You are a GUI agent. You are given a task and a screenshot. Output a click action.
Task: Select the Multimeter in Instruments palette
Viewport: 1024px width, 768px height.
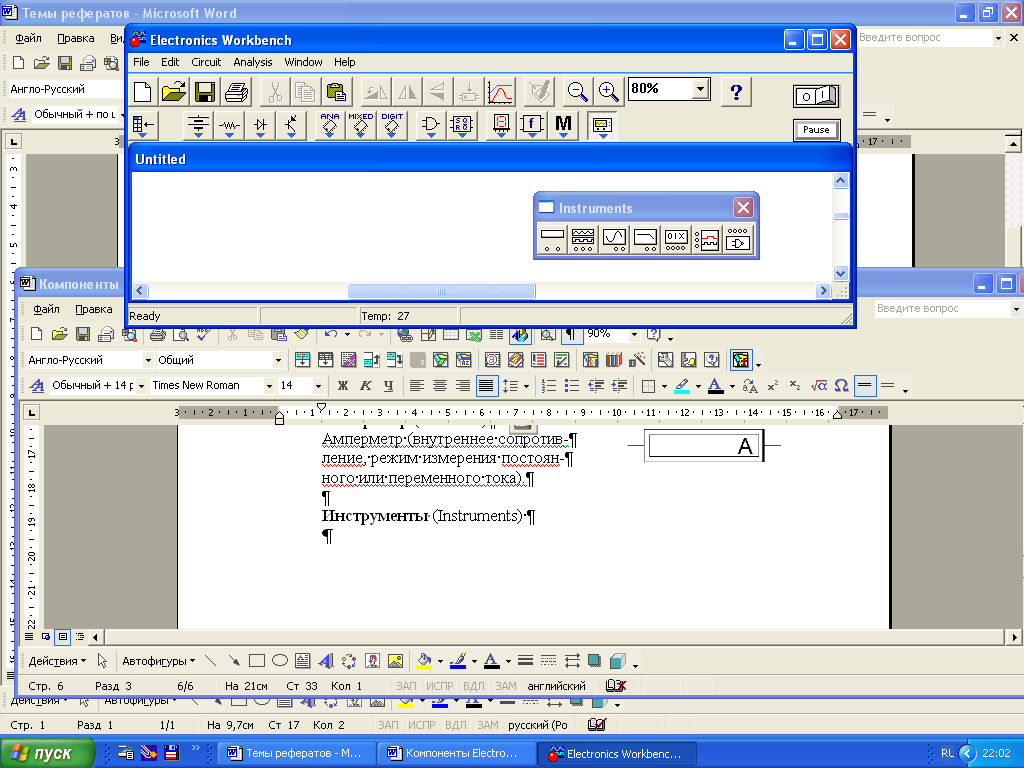(x=552, y=240)
